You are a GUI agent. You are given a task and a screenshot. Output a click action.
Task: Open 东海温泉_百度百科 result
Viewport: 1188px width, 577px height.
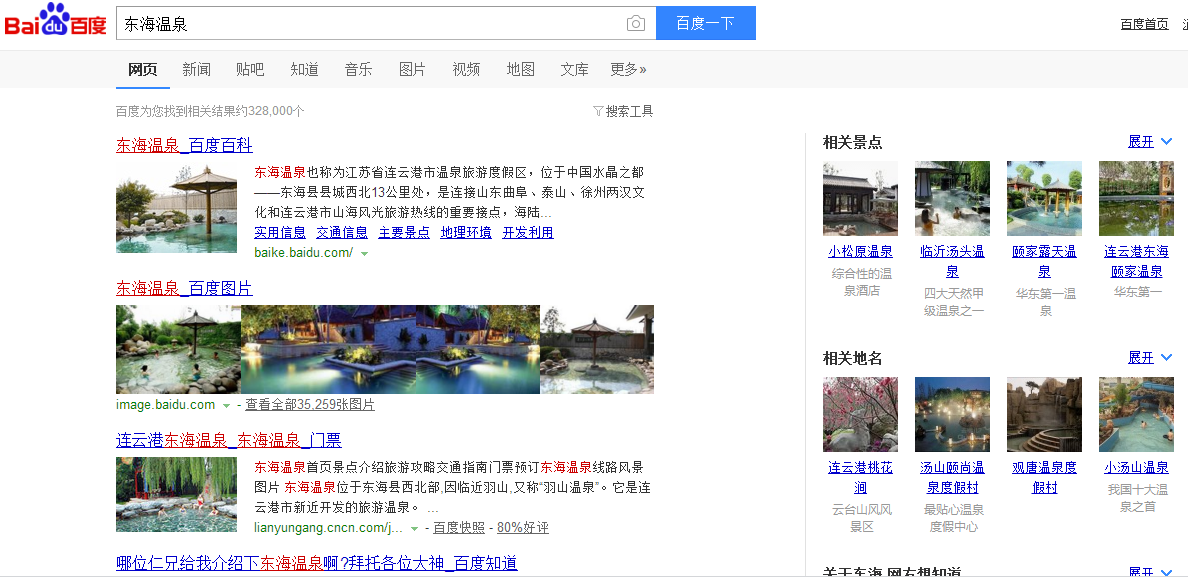184,145
